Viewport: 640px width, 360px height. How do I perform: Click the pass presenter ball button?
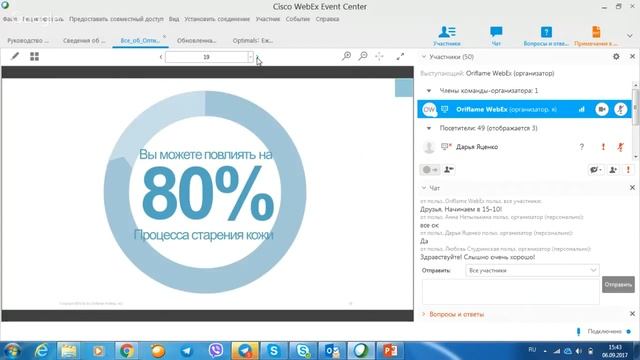[x=430, y=170]
